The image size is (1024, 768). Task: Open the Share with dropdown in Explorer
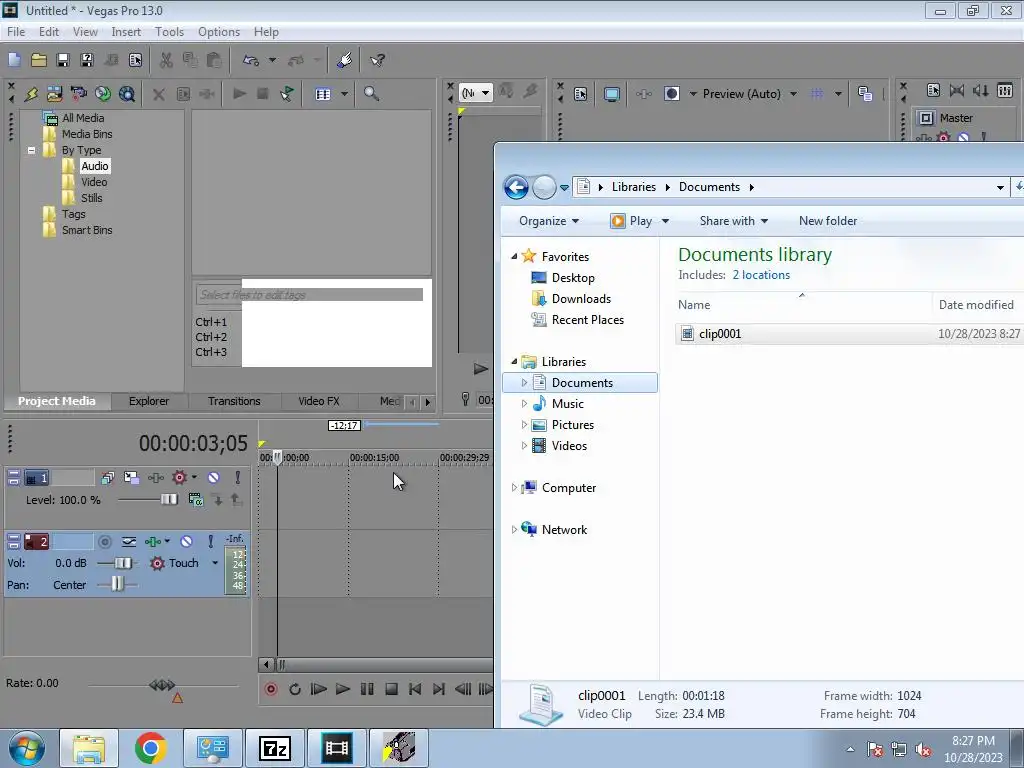click(733, 221)
